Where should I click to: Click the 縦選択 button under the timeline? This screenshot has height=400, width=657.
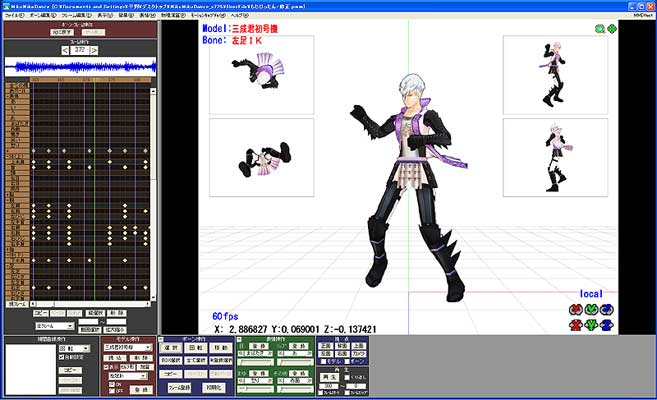[x=95, y=313]
